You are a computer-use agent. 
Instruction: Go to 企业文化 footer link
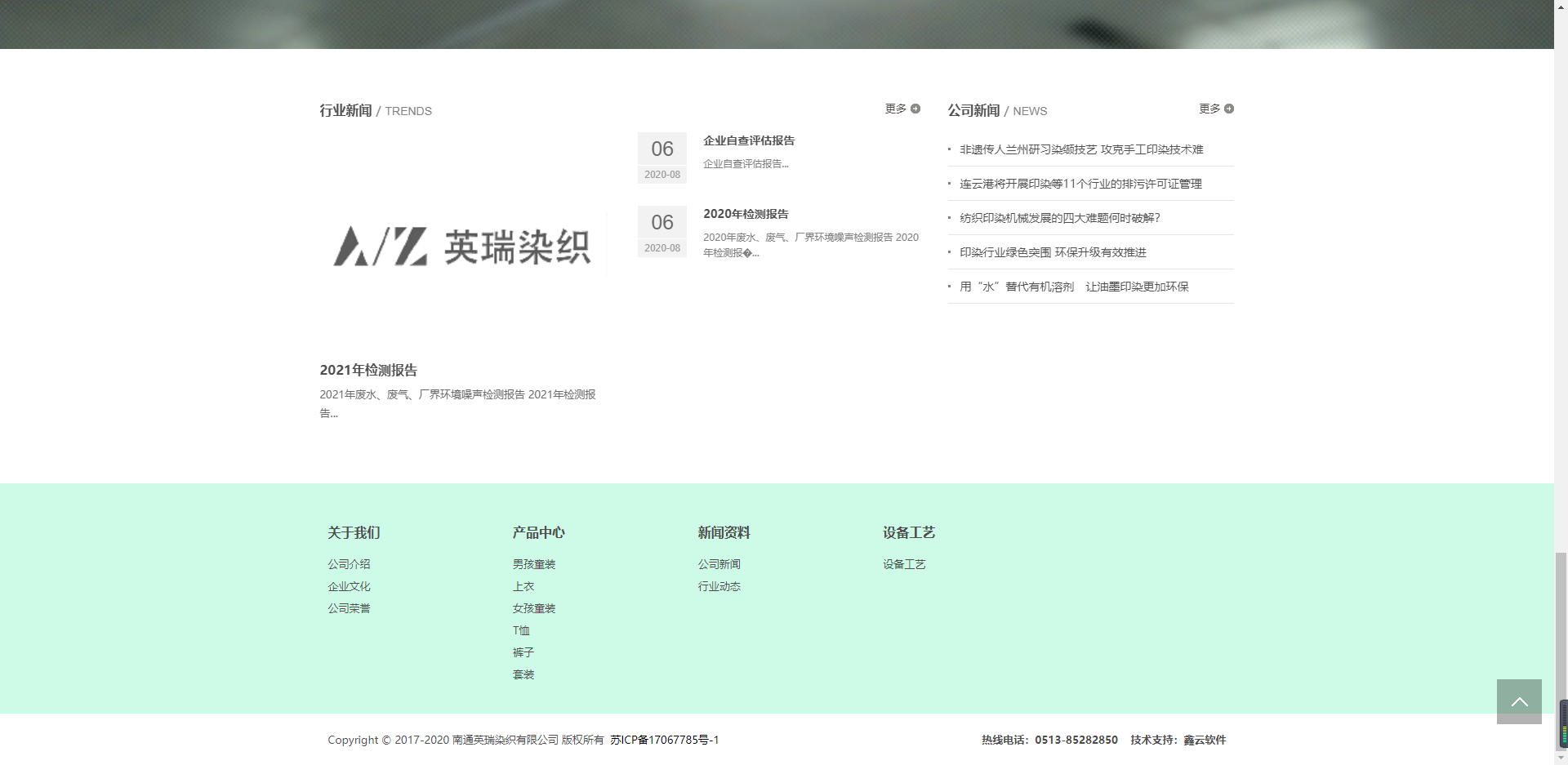click(349, 586)
